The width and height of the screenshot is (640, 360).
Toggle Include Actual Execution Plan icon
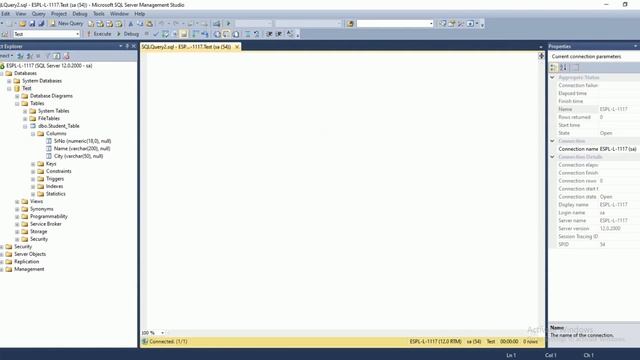(x=195, y=34)
